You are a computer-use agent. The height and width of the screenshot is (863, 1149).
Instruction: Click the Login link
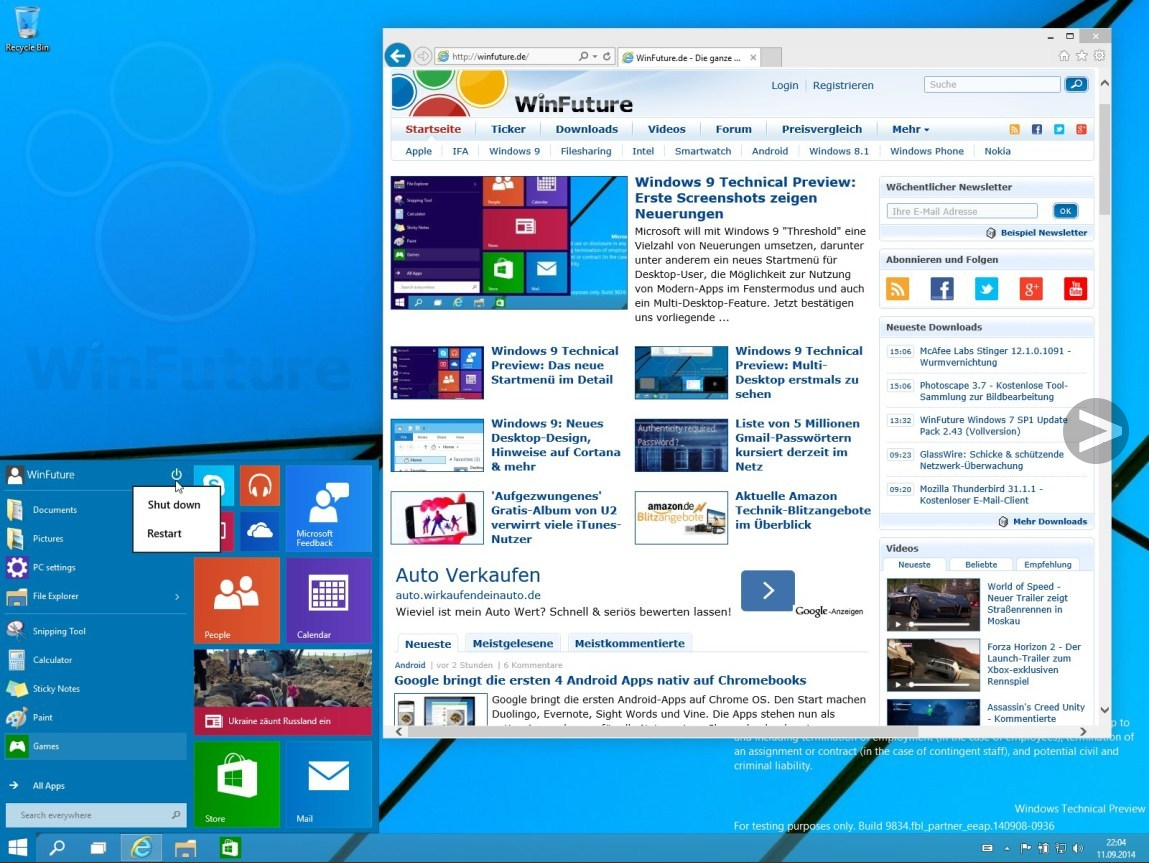(784, 86)
